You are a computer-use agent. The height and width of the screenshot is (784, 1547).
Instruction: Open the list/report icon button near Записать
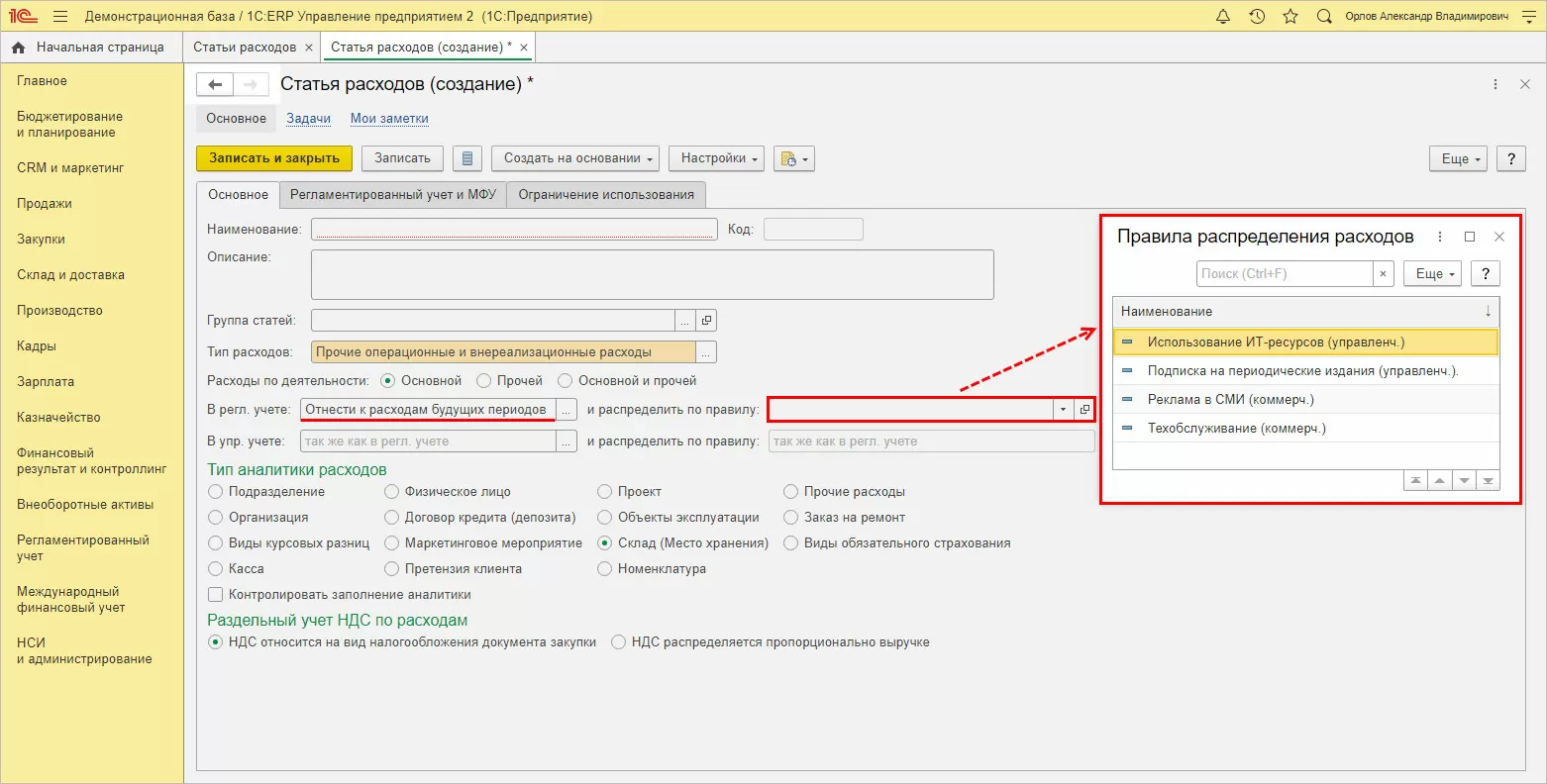tap(467, 158)
